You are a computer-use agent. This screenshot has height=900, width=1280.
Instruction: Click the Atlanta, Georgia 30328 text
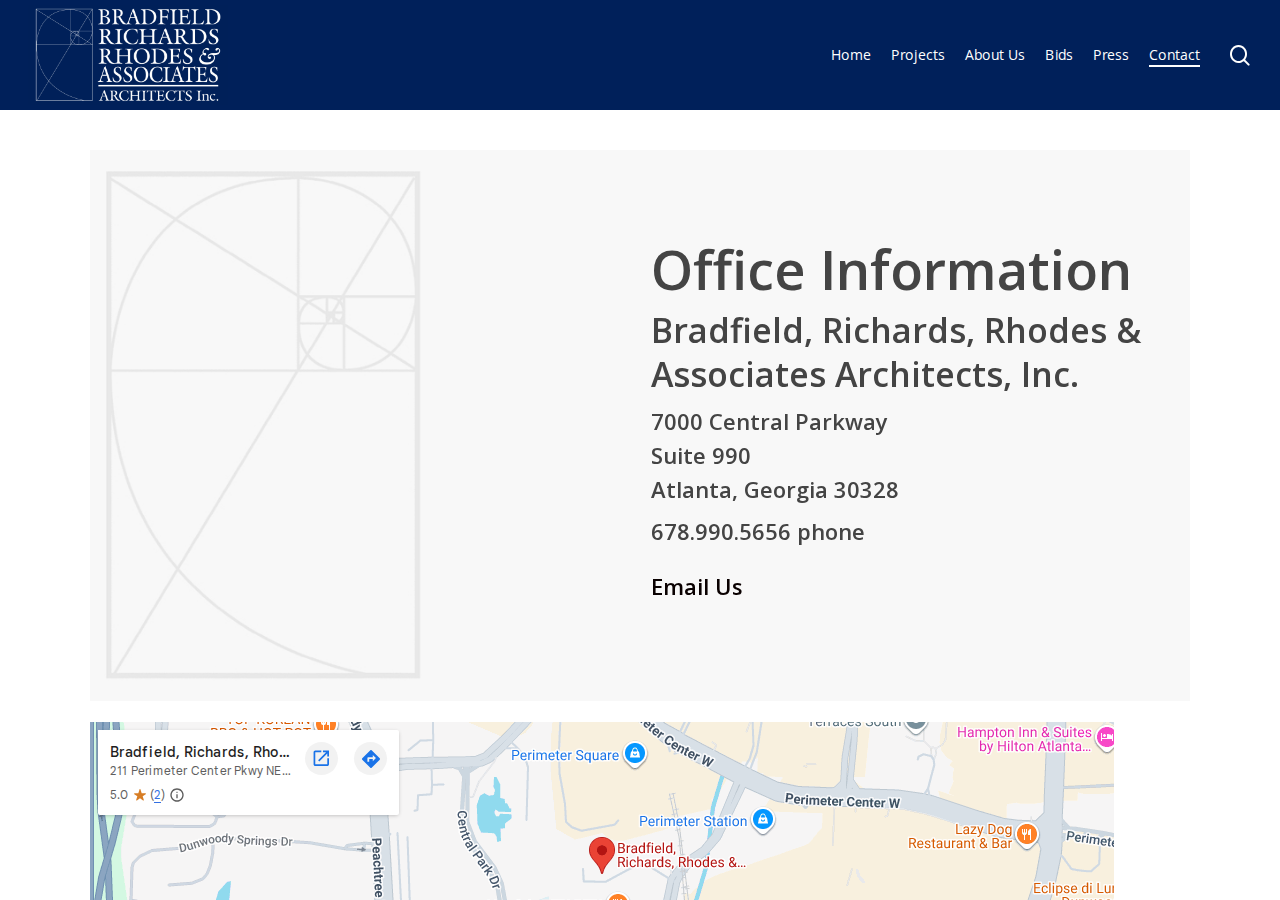775,490
